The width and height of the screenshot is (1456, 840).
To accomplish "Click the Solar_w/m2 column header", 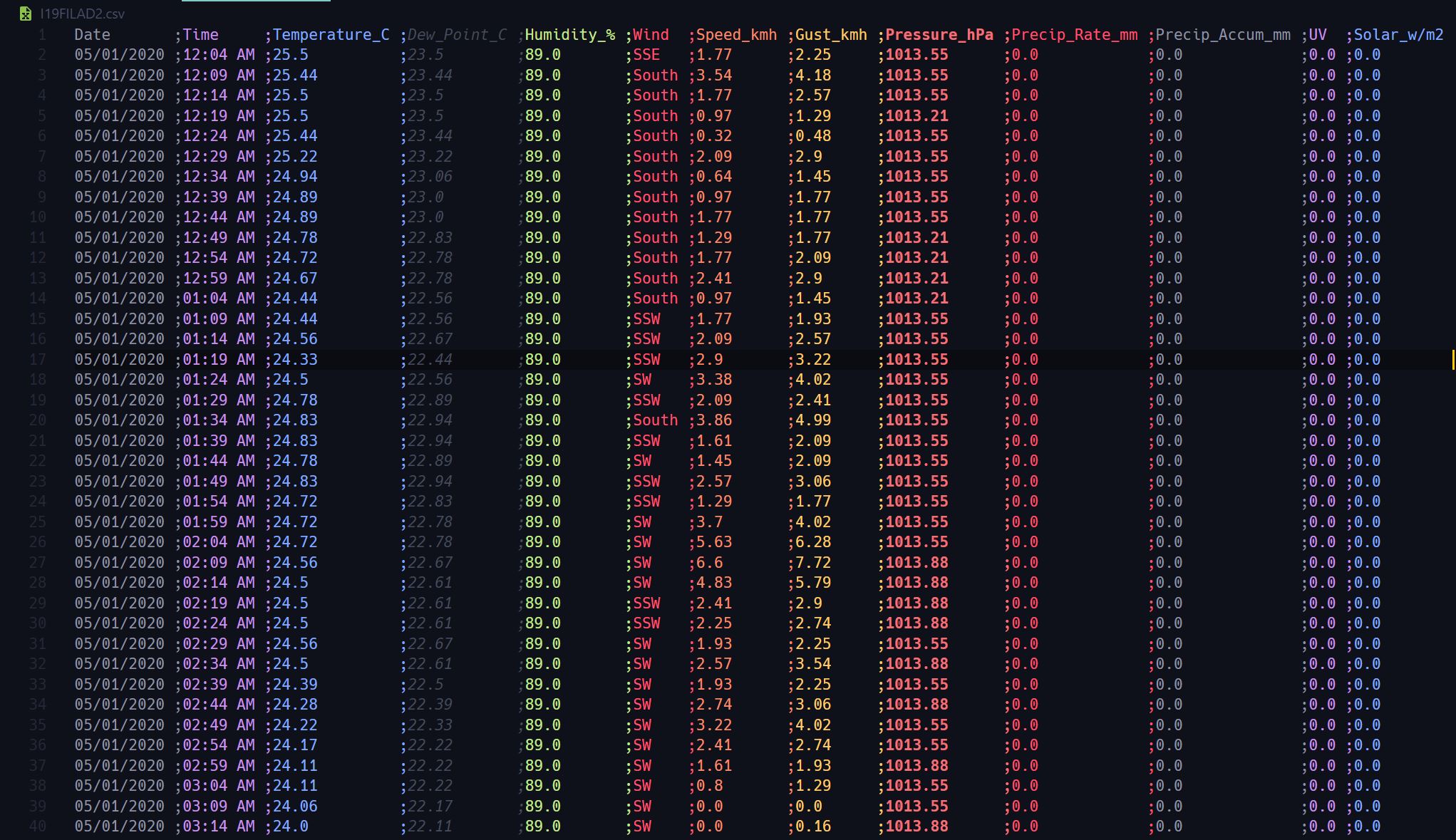I will [x=1398, y=35].
